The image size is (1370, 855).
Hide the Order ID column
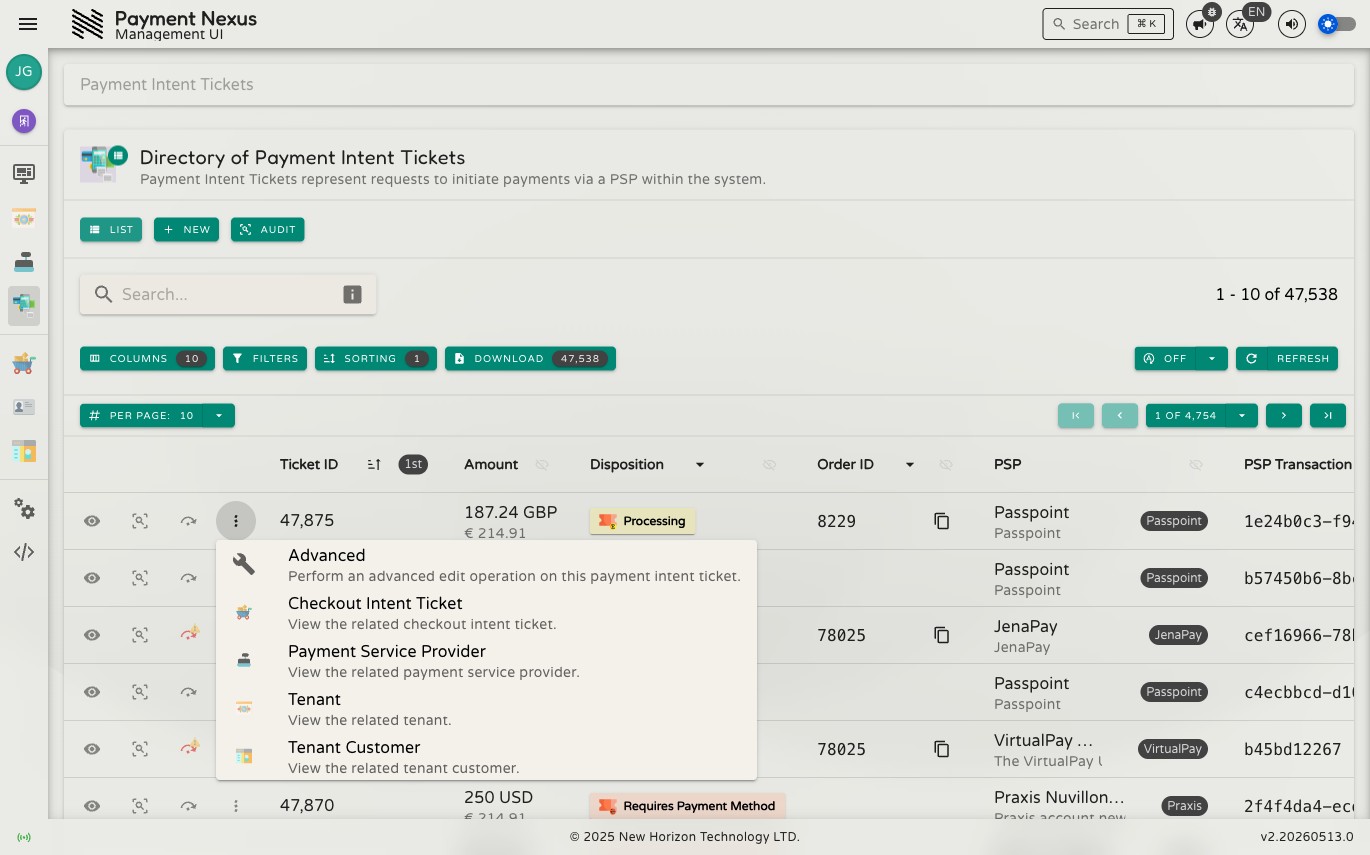(x=946, y=465)
